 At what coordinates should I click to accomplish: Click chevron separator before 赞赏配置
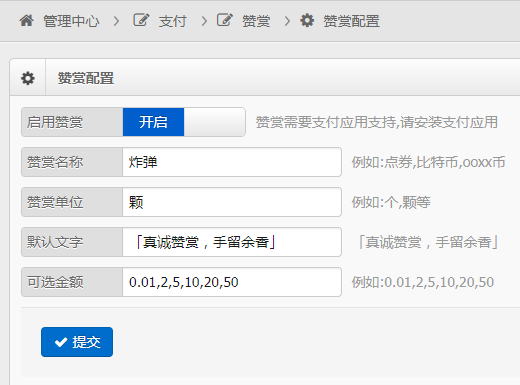287,21
